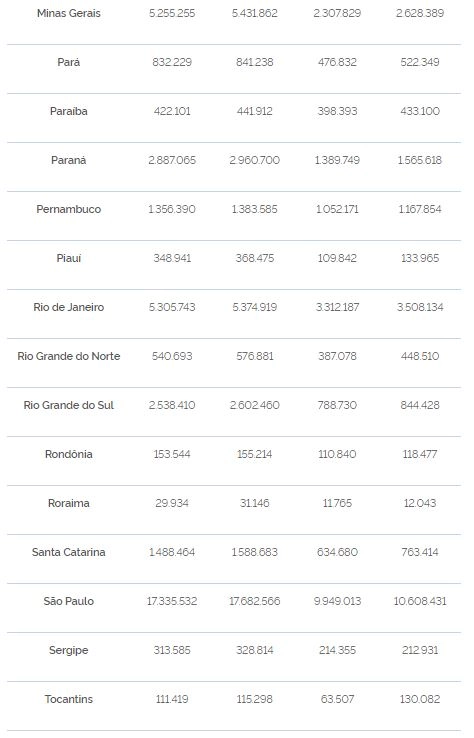Select Roraima's value 31.146
Image resolution: width=474 pixels, height=738 pixels.
coord(255,503)
